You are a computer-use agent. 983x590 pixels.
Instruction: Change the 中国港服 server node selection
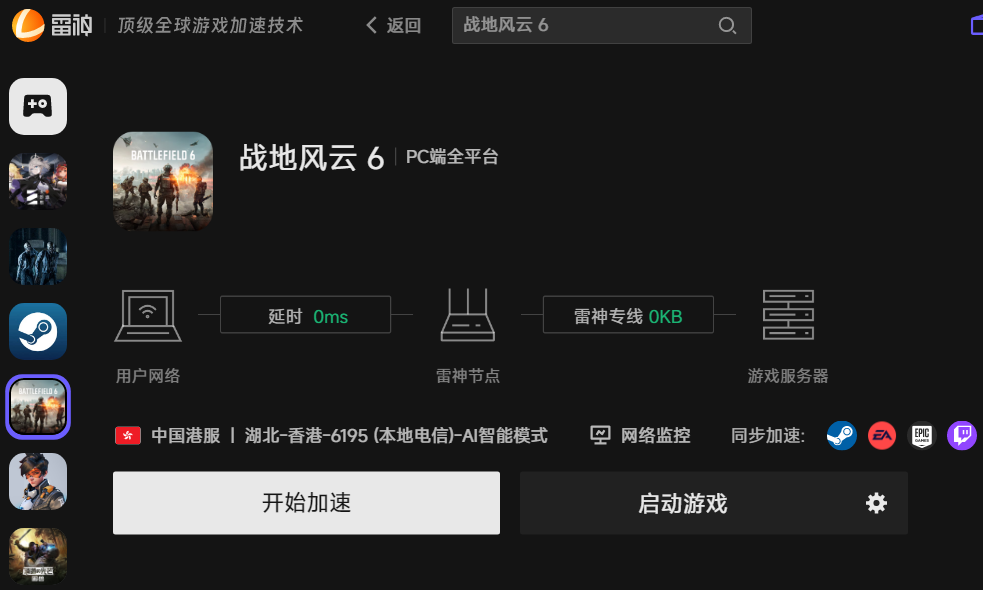pos(331,435)
